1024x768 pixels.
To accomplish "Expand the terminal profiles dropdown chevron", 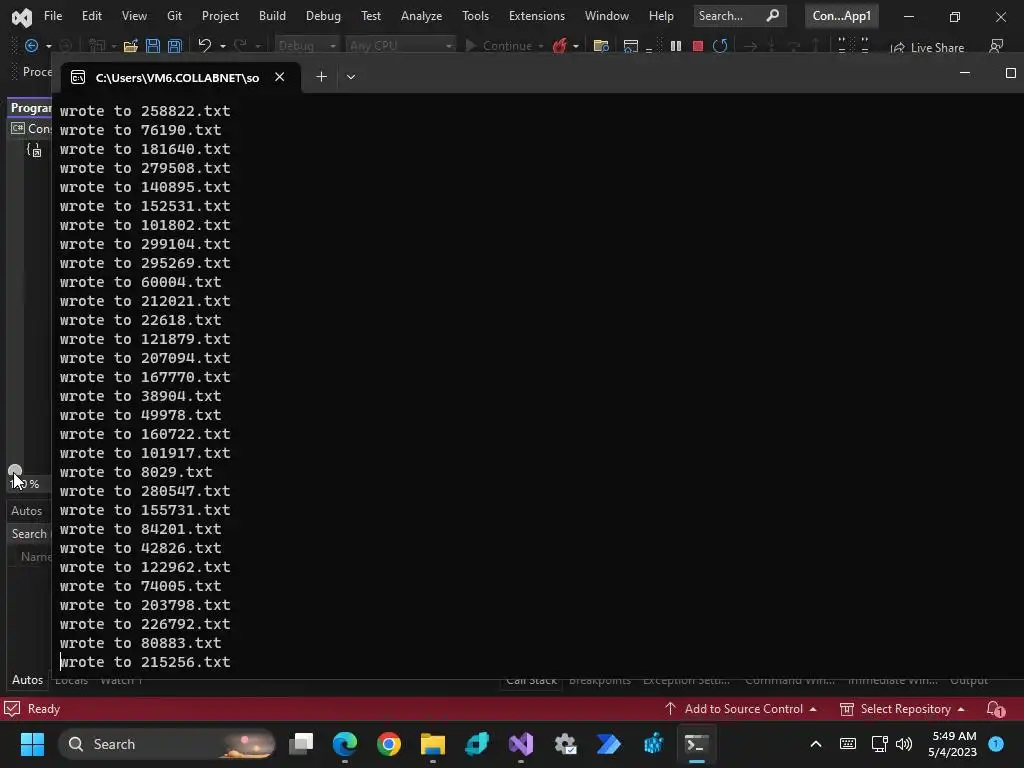I will (351, 77).
